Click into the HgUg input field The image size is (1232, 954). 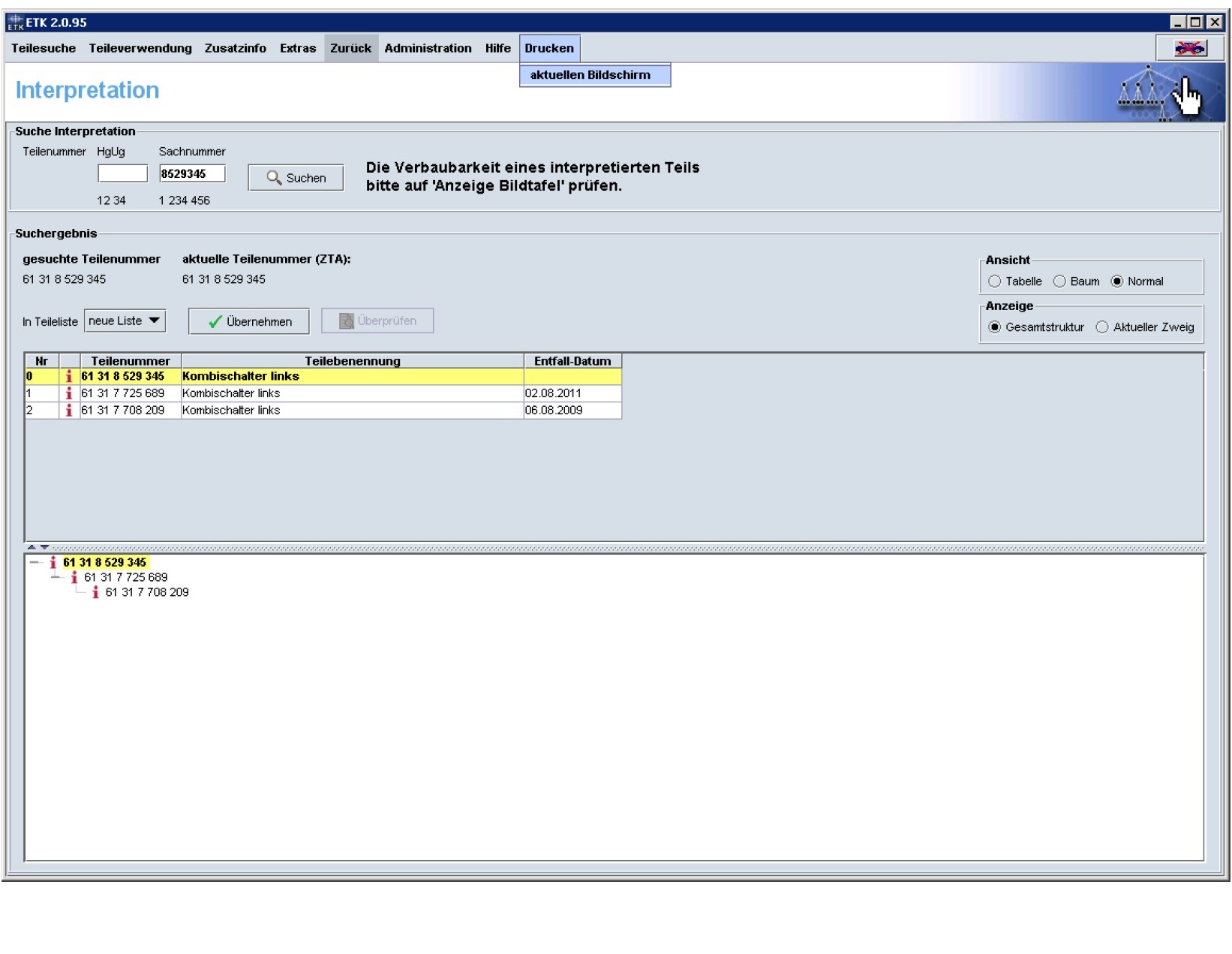click(x=122, y=174)
